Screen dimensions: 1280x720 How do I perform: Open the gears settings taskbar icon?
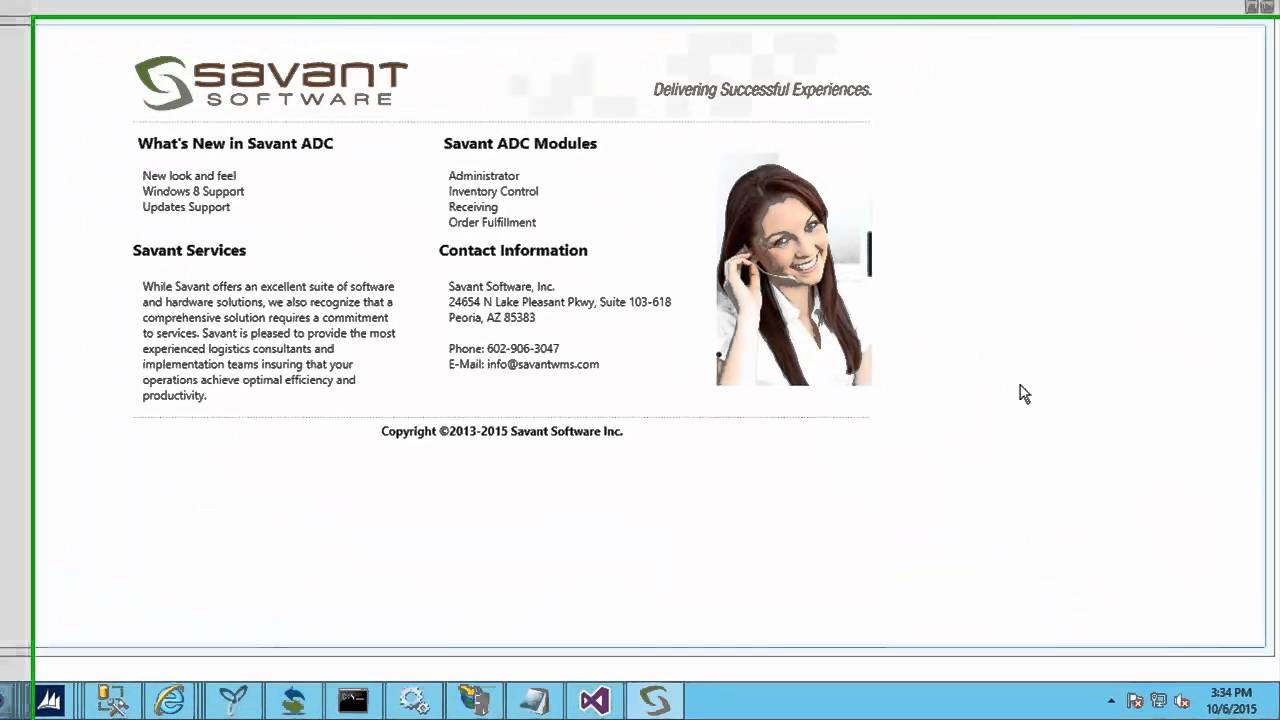coord(413,701)
